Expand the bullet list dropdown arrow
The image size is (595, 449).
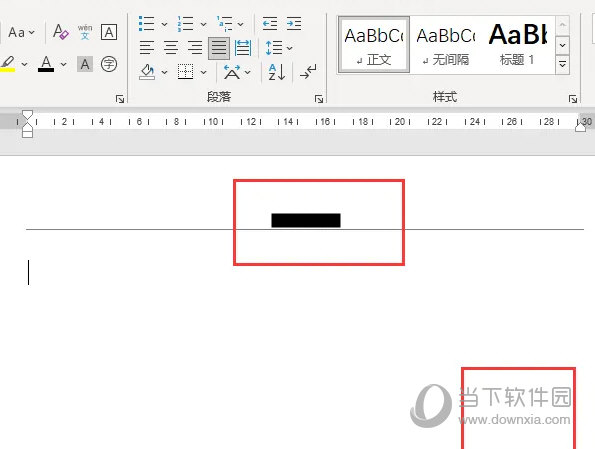(164, 24)
